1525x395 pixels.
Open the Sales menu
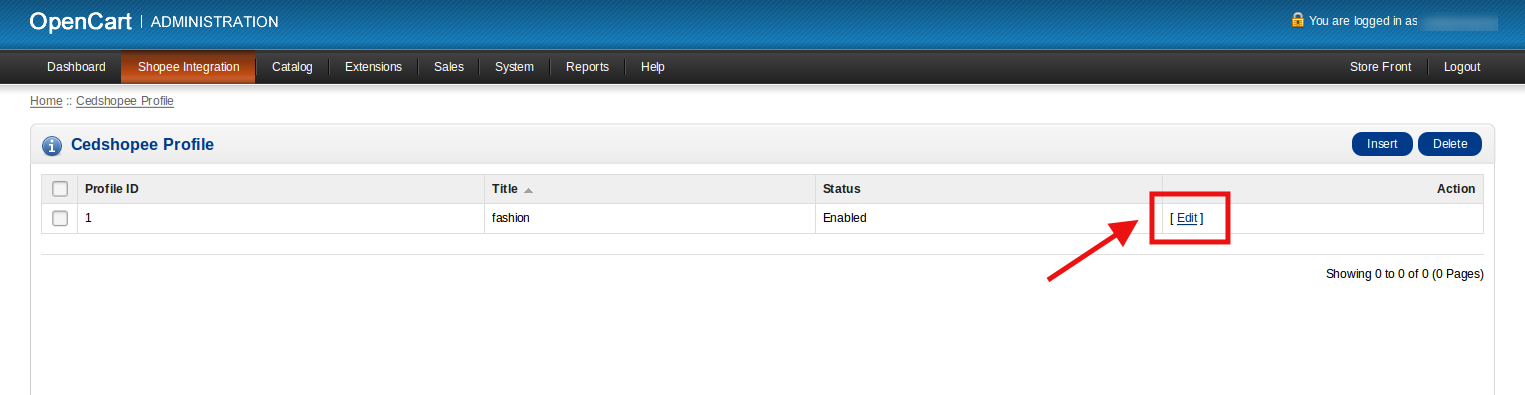tap(448, 67)
